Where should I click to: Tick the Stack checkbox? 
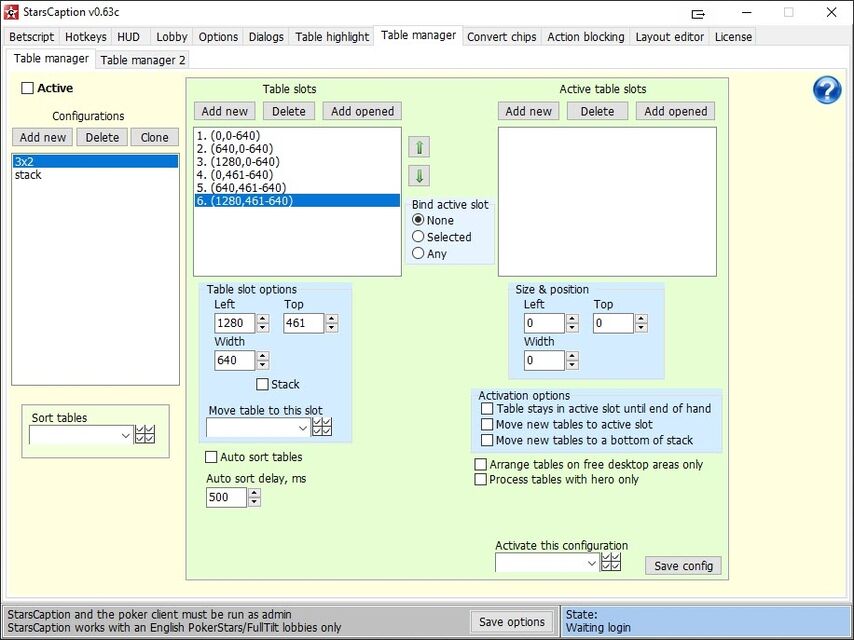point(262,385)
